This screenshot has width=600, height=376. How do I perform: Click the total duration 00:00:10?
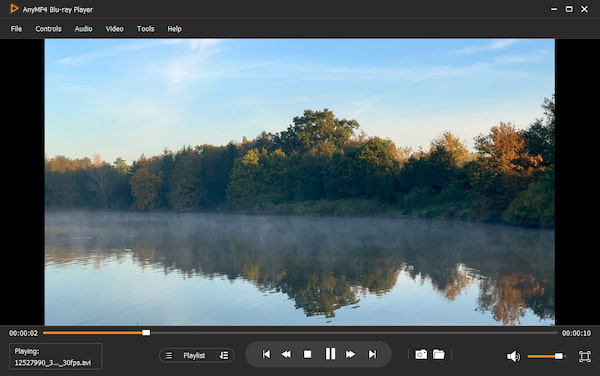click(x=576, y=333)
